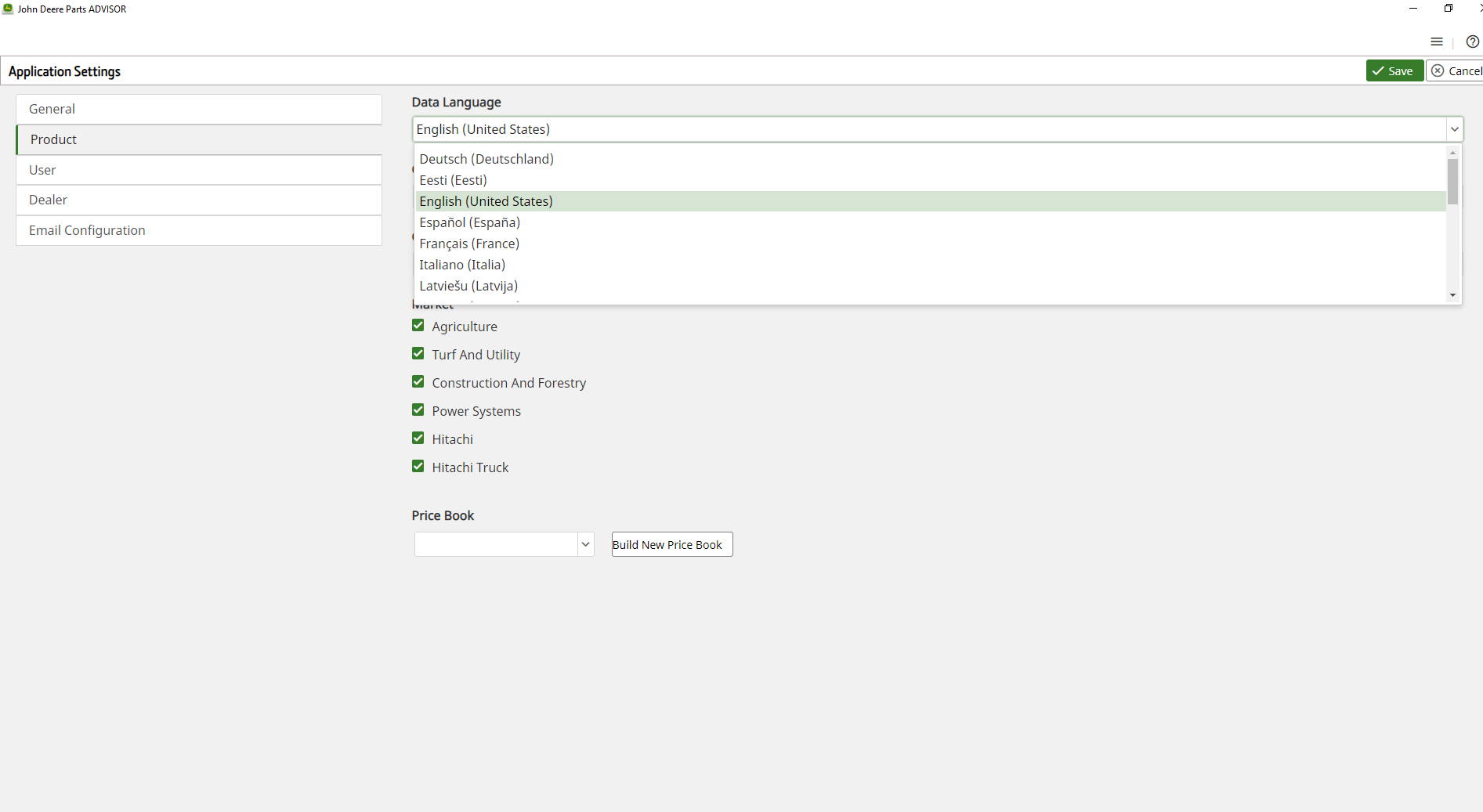Switch to the User tab

point(199,170)
